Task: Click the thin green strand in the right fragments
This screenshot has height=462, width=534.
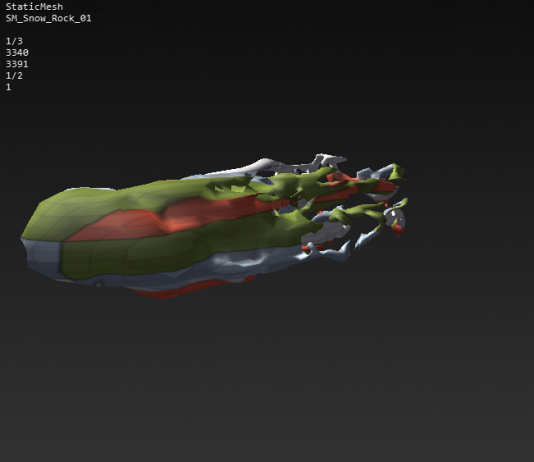Action: [x=361, y=213]
